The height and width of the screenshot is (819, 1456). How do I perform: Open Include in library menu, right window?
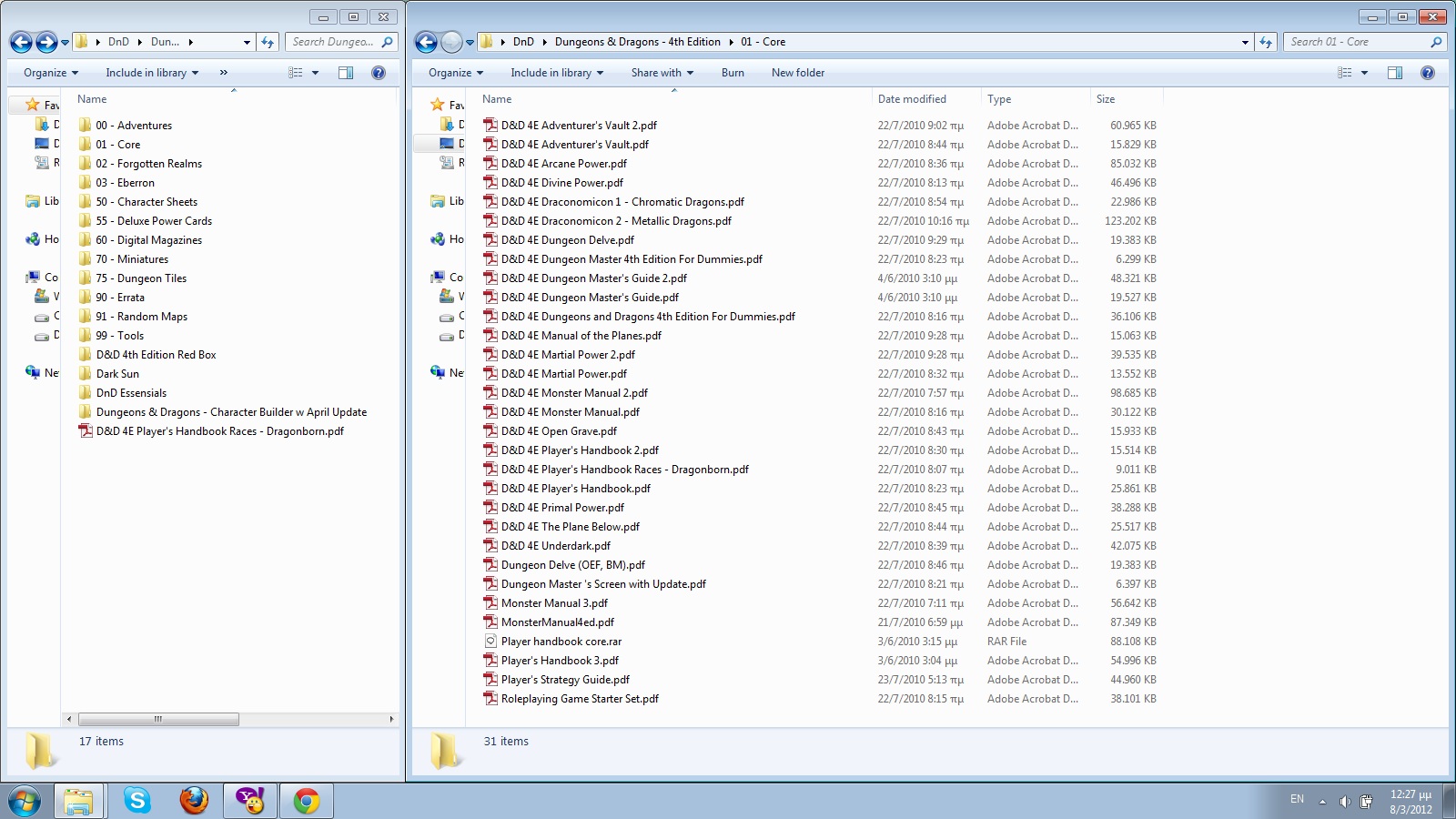(x=557, y=73)
